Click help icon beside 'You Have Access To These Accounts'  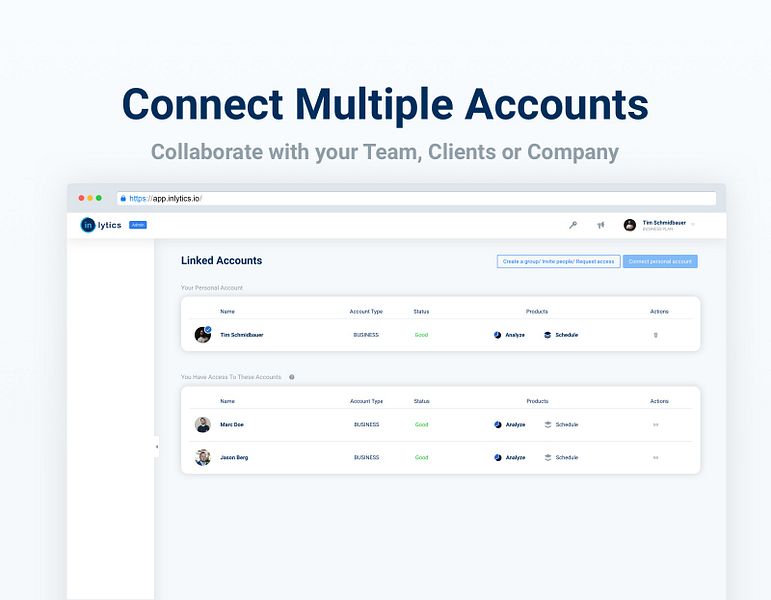[x=292, y=377]
